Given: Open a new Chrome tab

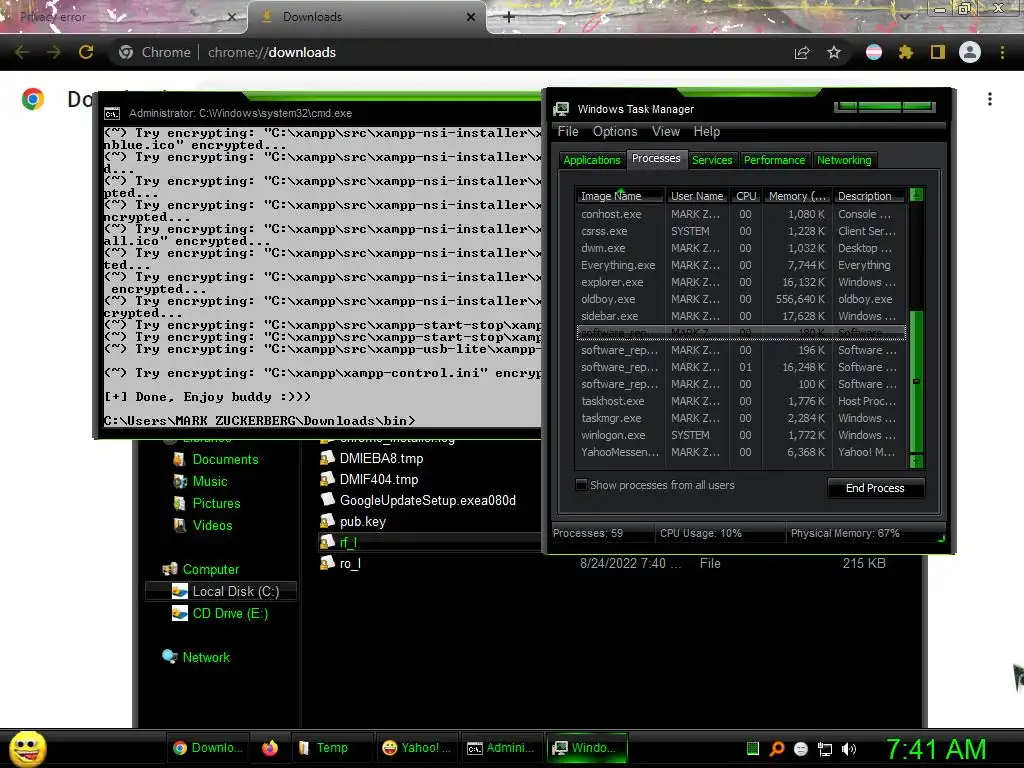Looking at the screenshot, I should 509,17.
